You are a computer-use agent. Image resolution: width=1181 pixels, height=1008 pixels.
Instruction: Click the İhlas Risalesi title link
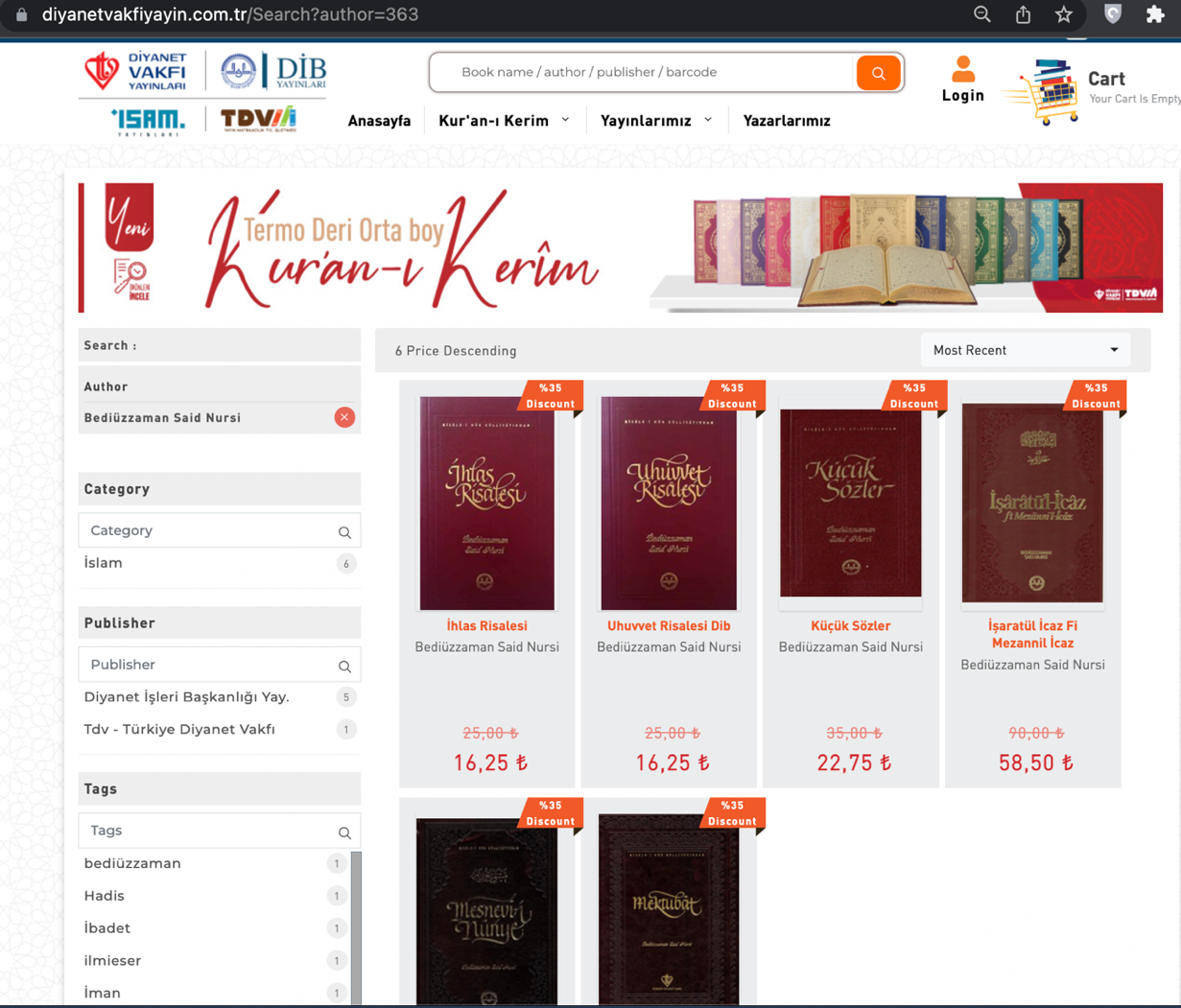[x=486, y=626]
